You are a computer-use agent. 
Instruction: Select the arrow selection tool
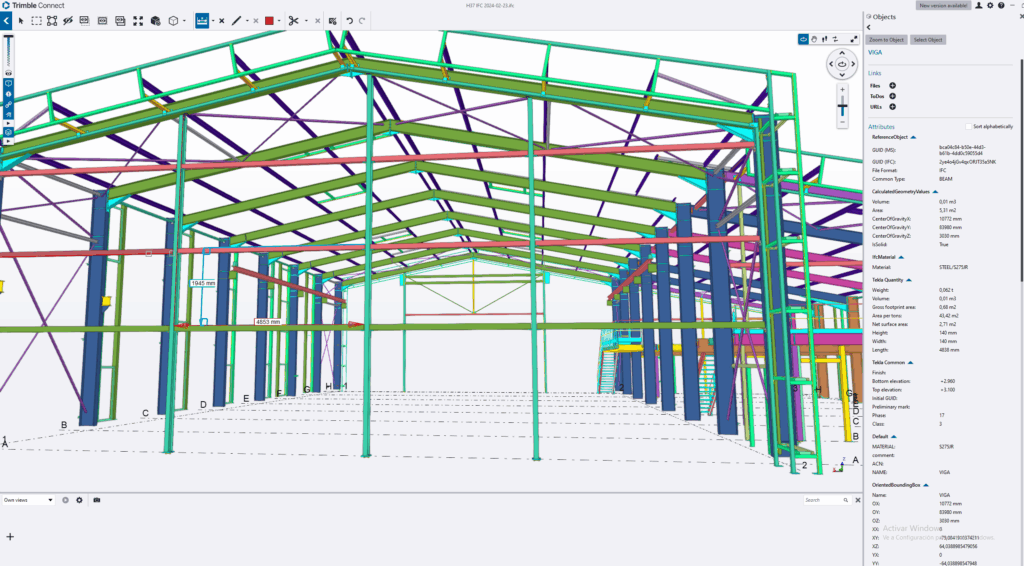(21, 20)
